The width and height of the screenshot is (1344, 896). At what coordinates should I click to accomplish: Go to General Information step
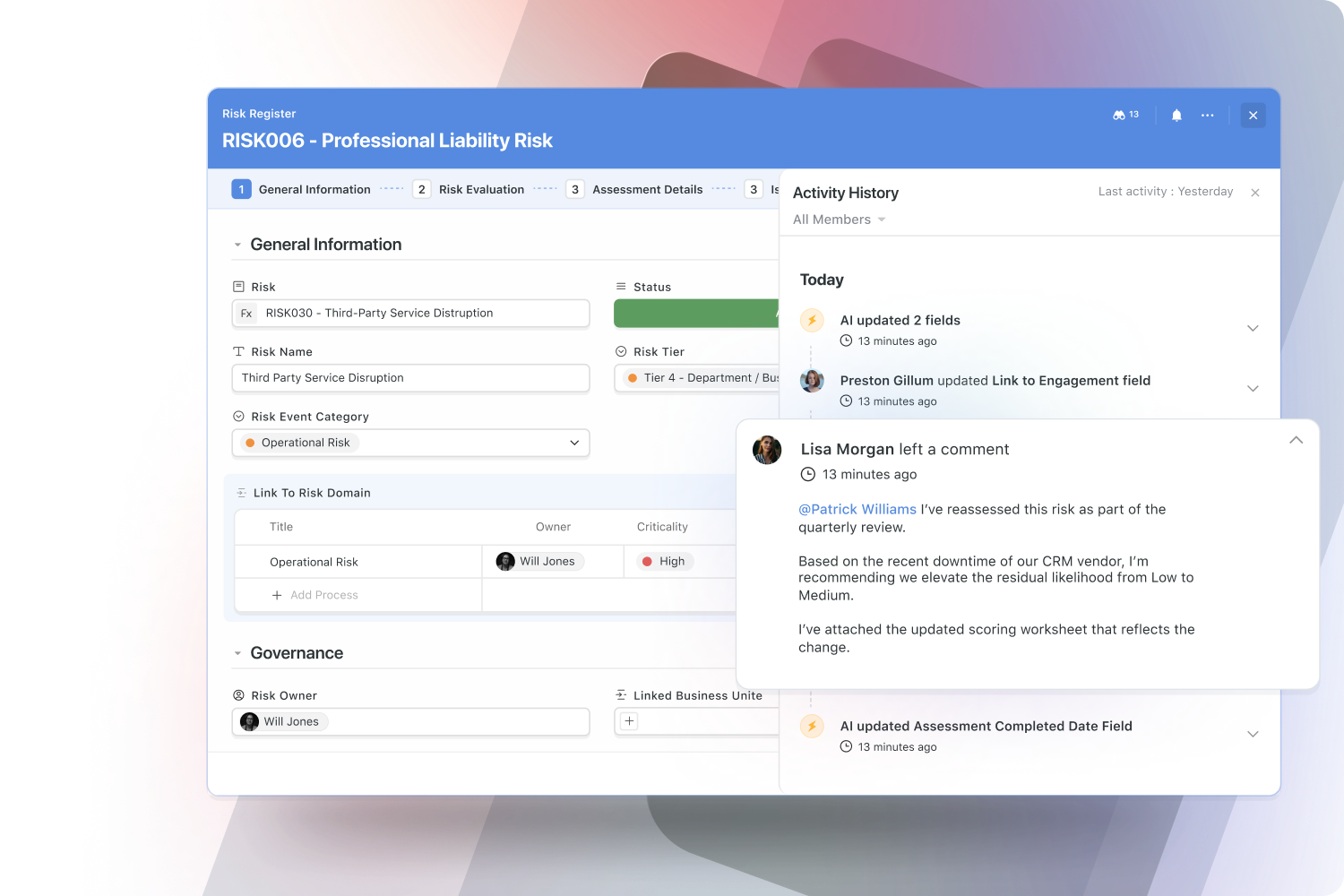[301, 189]
